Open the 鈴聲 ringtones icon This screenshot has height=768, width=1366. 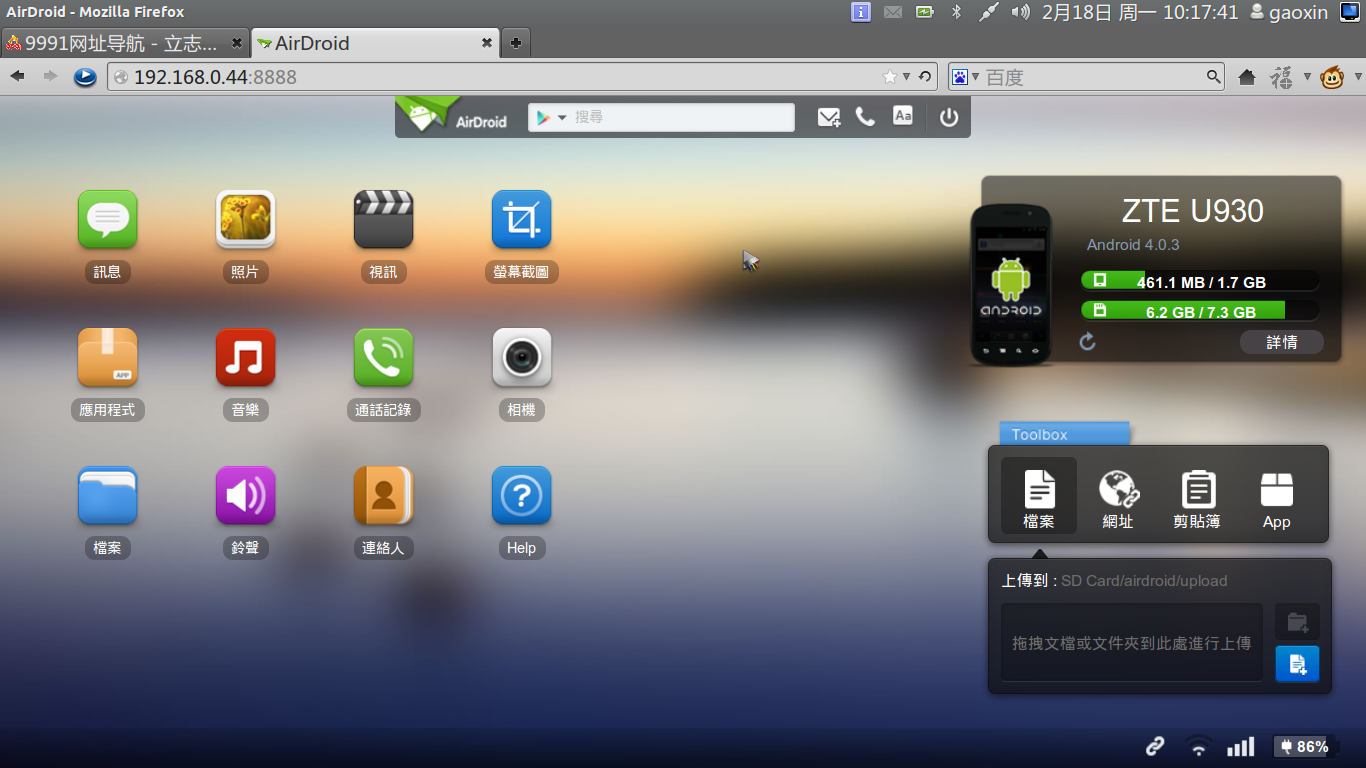click(x=246, y=495)
